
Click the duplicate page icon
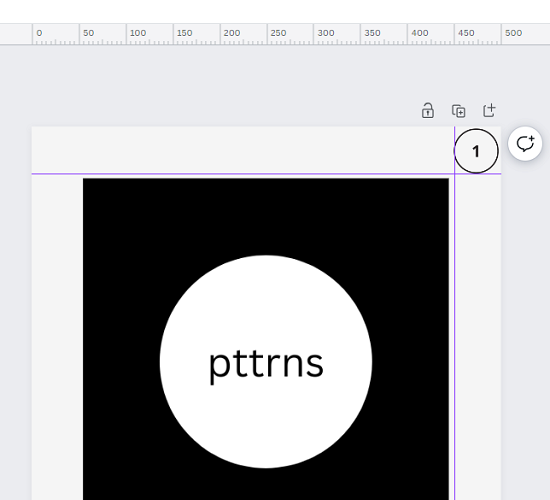tap(458, 111)
